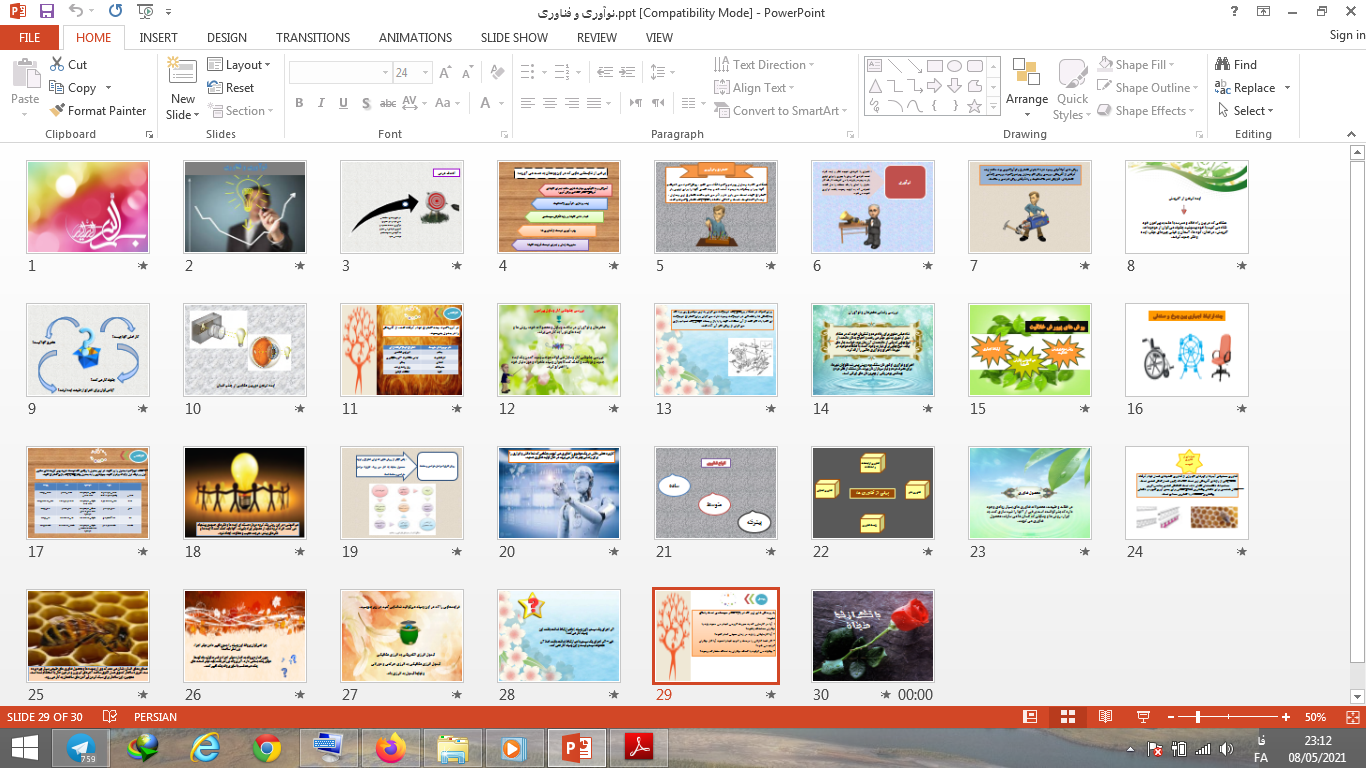Image resolution: width=1366 pixels, height=768 pixels.
Task: Click the Replace button
Action: pyautogui.click(x=1253, y=88)
